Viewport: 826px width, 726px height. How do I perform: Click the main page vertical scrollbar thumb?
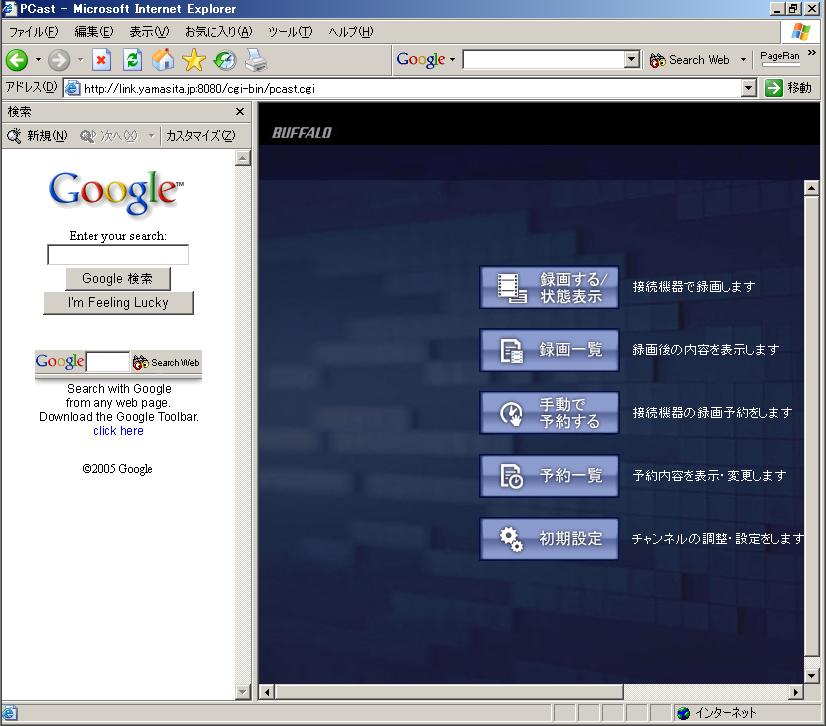point(811,427)
